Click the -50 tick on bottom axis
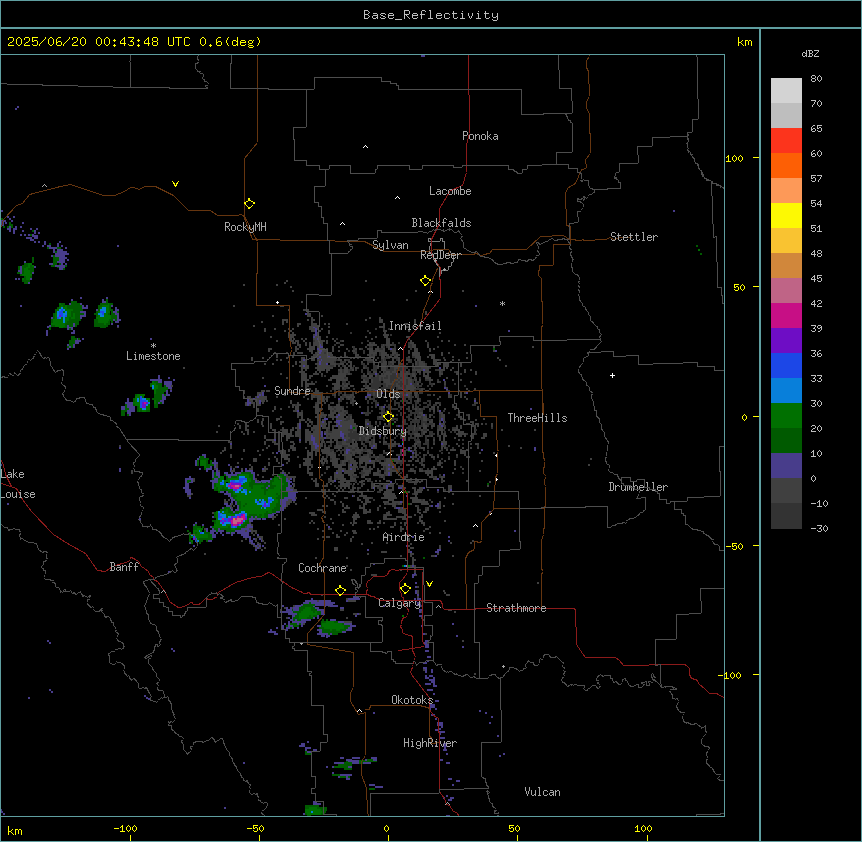Screen dimensions: 862x842 click(255, 828)
